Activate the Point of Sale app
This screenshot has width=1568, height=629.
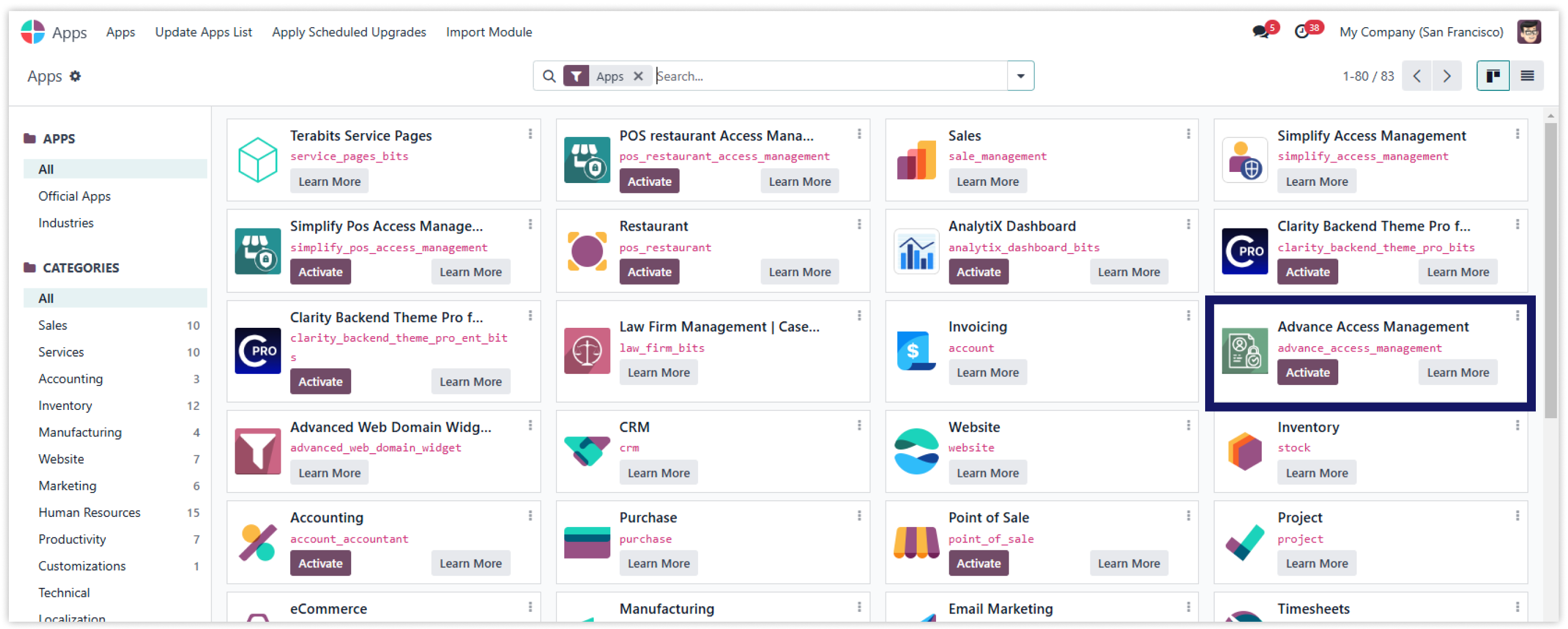[978, 564]
